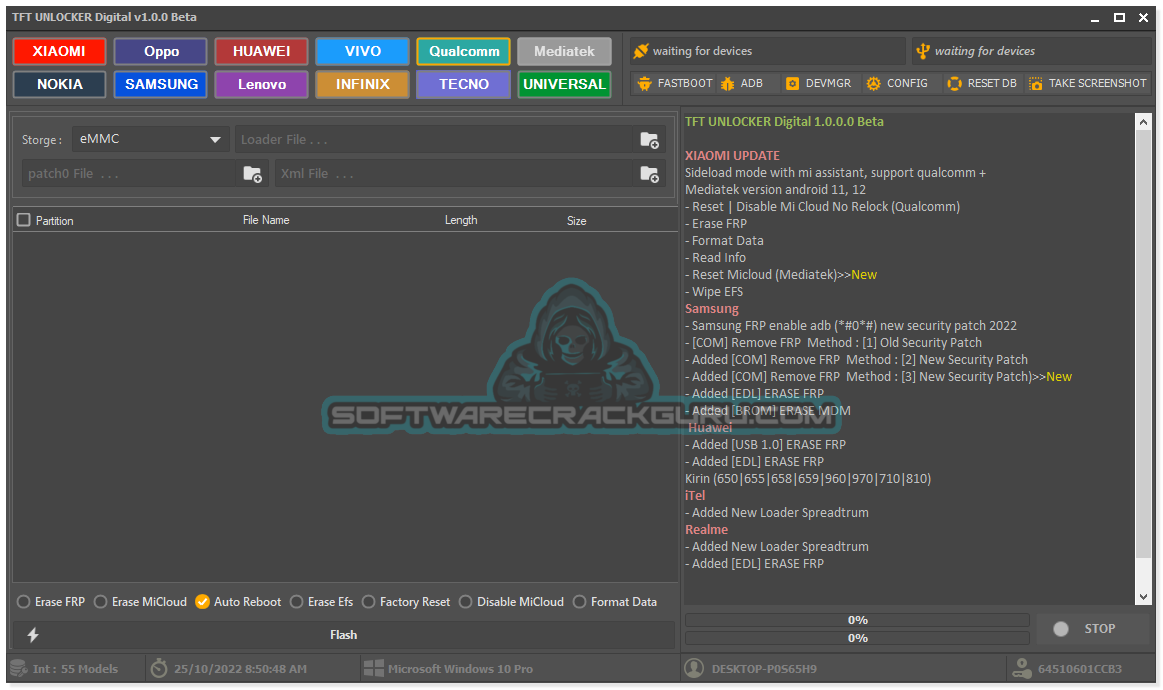The image size is (1163, 690).
Task: Select the Mediatek tab
Action: (564, 51)
